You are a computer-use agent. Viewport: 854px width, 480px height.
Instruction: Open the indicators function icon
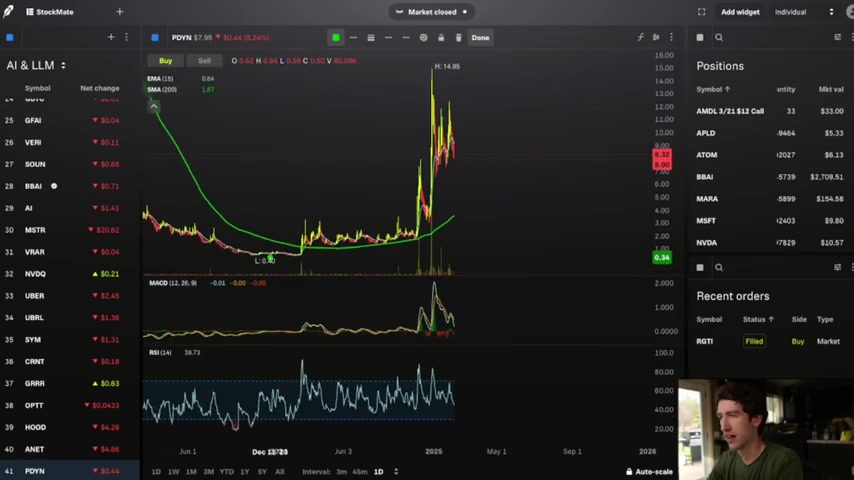[640, 37]
